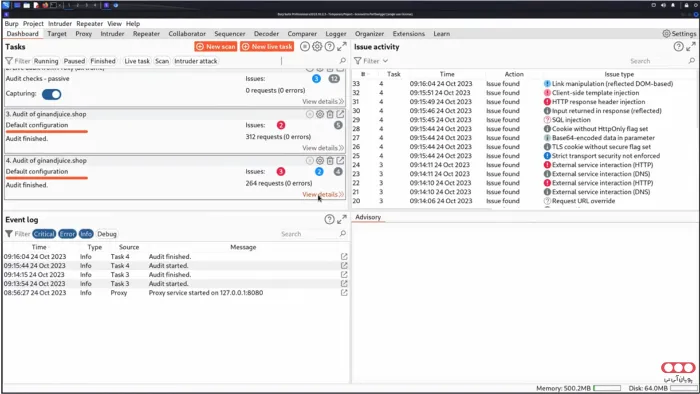Open Audit finished 09:16:04 event details icon

tap(344, 257)
